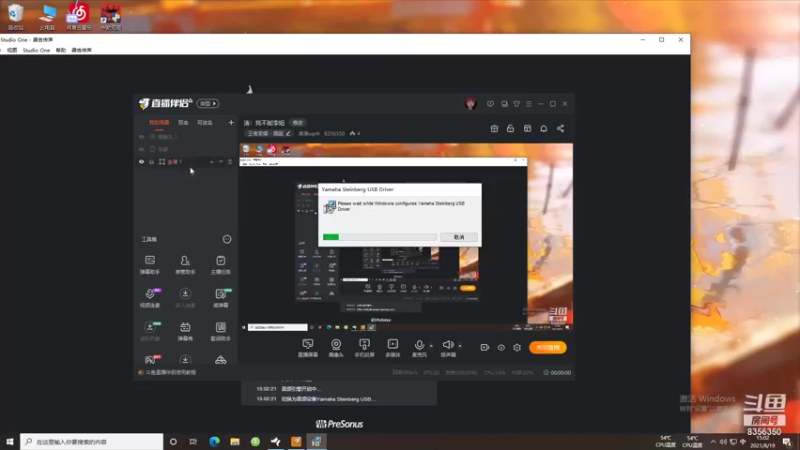800x450 pixels.
Task: Toggle visibility of the second source row
Action: pos(141,149)
